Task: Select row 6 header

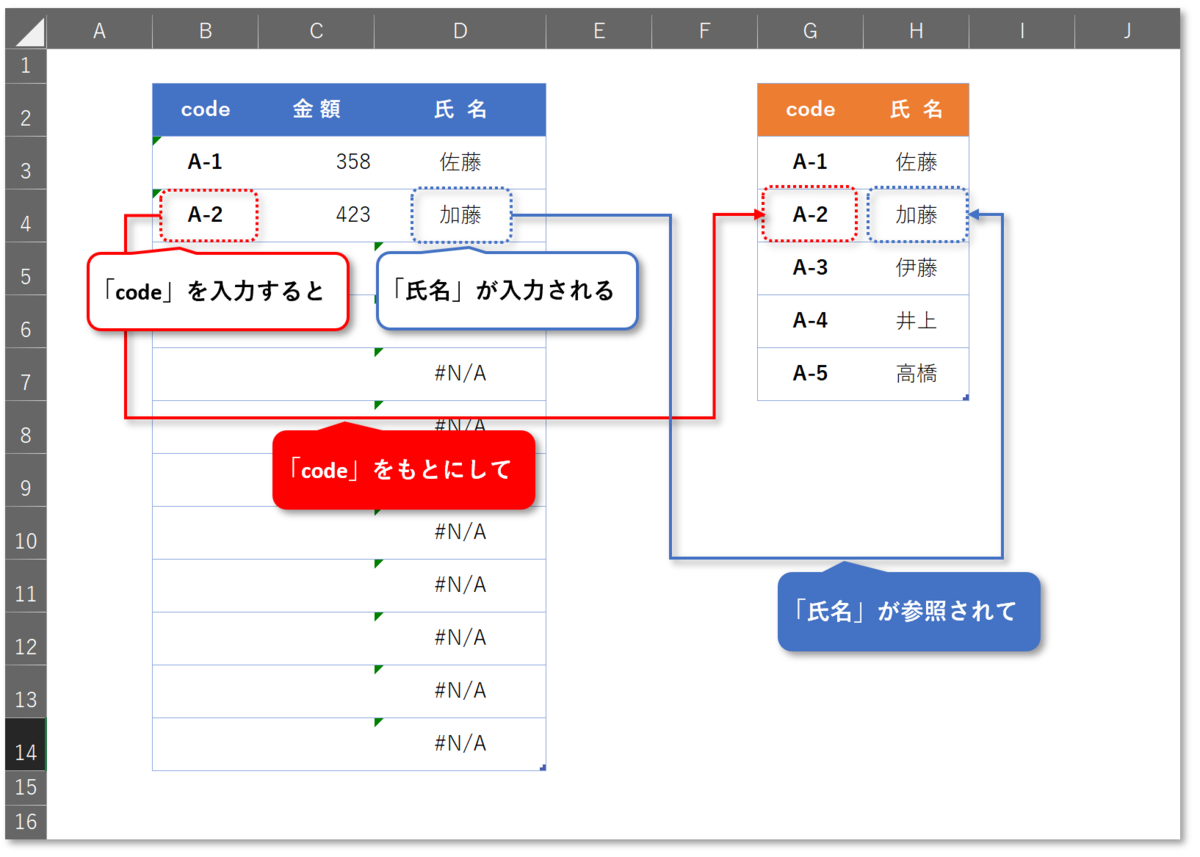Action: (26, 322)
